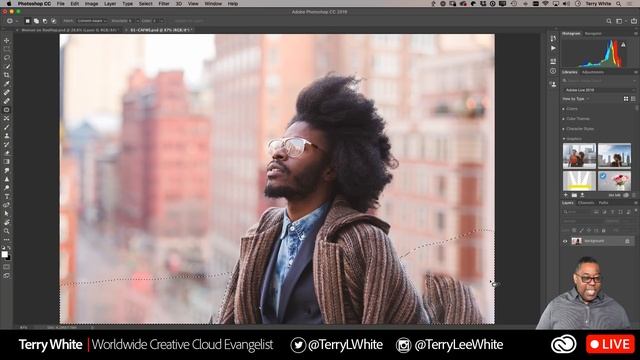Select the couple skyline library thumbnail
The width and height of the screenshot is (640, 360).
pos(579,156)
